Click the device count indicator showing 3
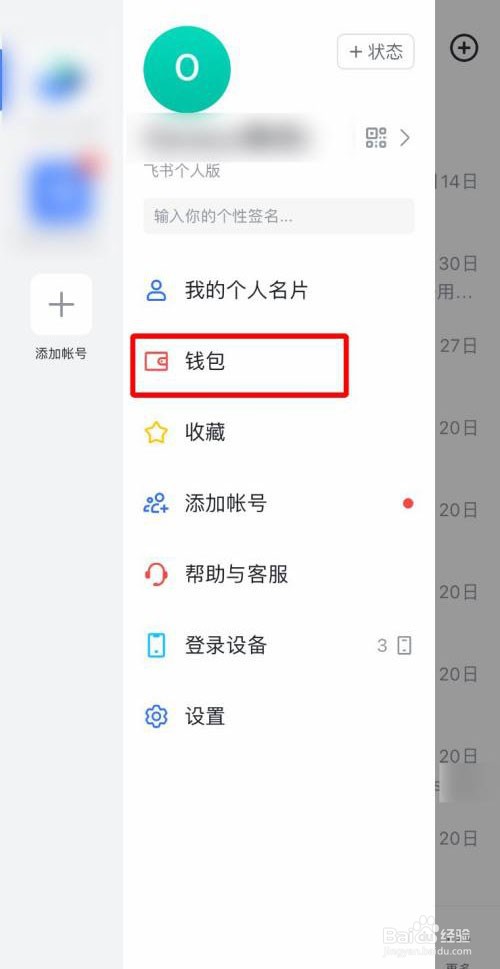The width and height of the screenshot is (500, 969). pos(394,646)
